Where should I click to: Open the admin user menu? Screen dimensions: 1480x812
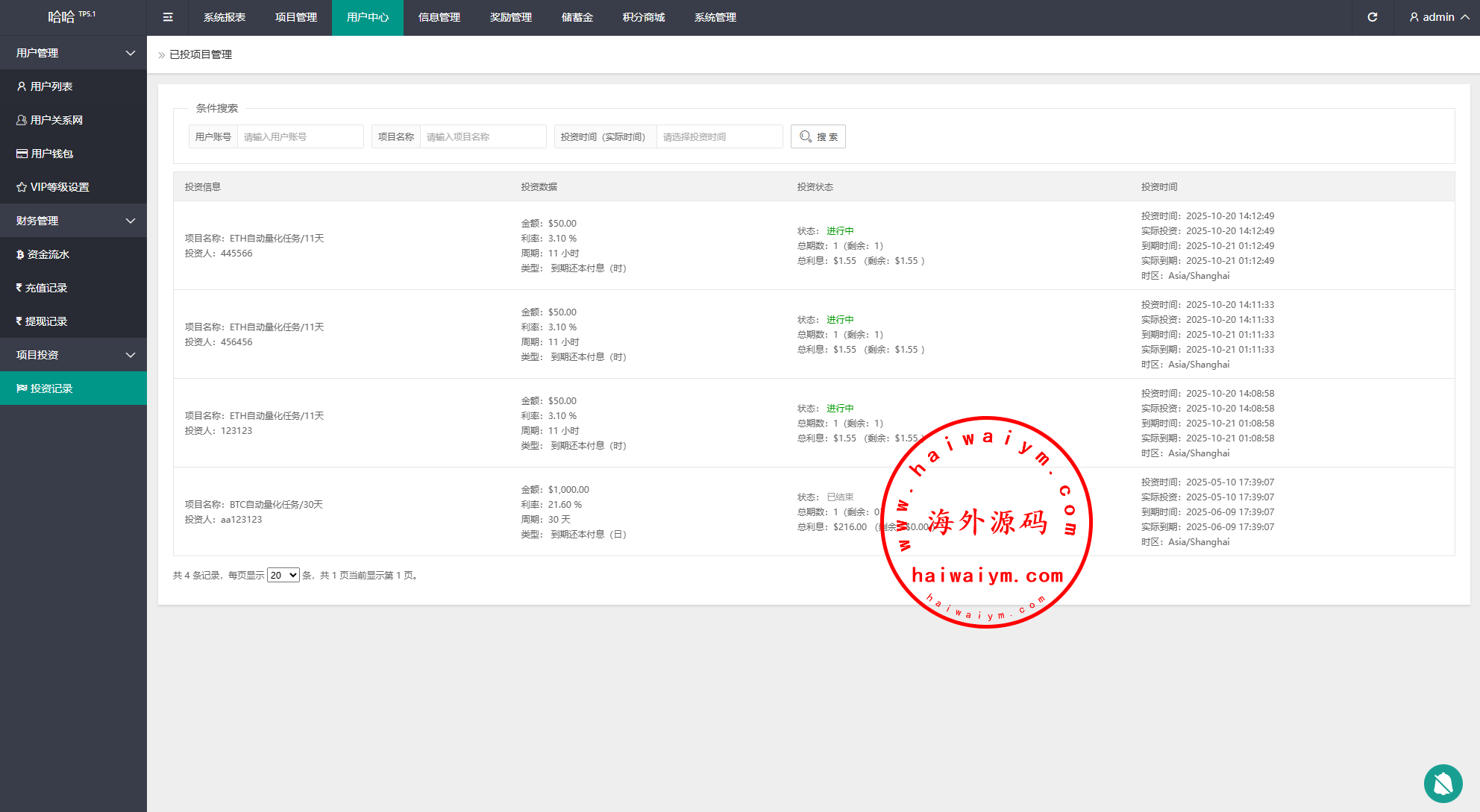tap(1439, 17)
